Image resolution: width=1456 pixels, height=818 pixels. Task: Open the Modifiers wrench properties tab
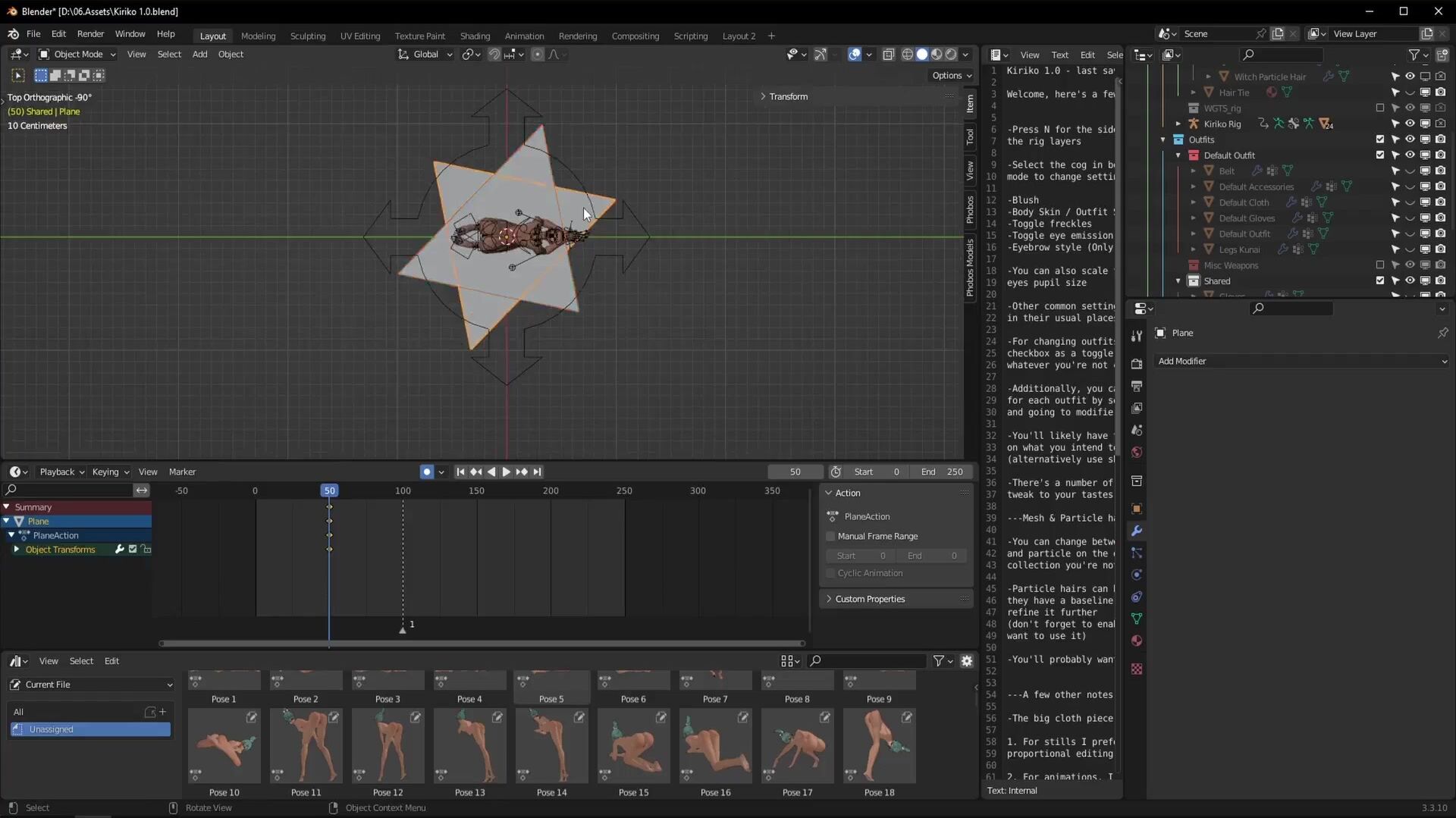tap(1136, 531)
